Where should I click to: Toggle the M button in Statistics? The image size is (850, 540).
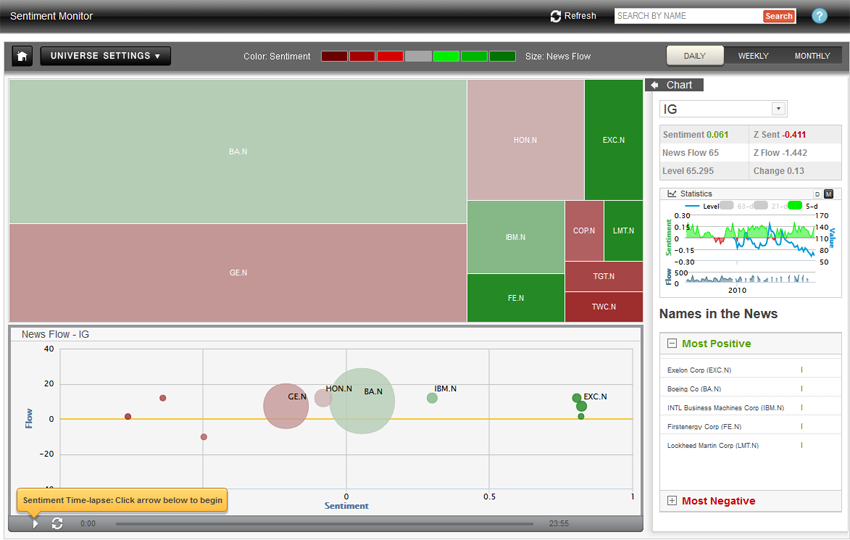[x=828, y=194]
